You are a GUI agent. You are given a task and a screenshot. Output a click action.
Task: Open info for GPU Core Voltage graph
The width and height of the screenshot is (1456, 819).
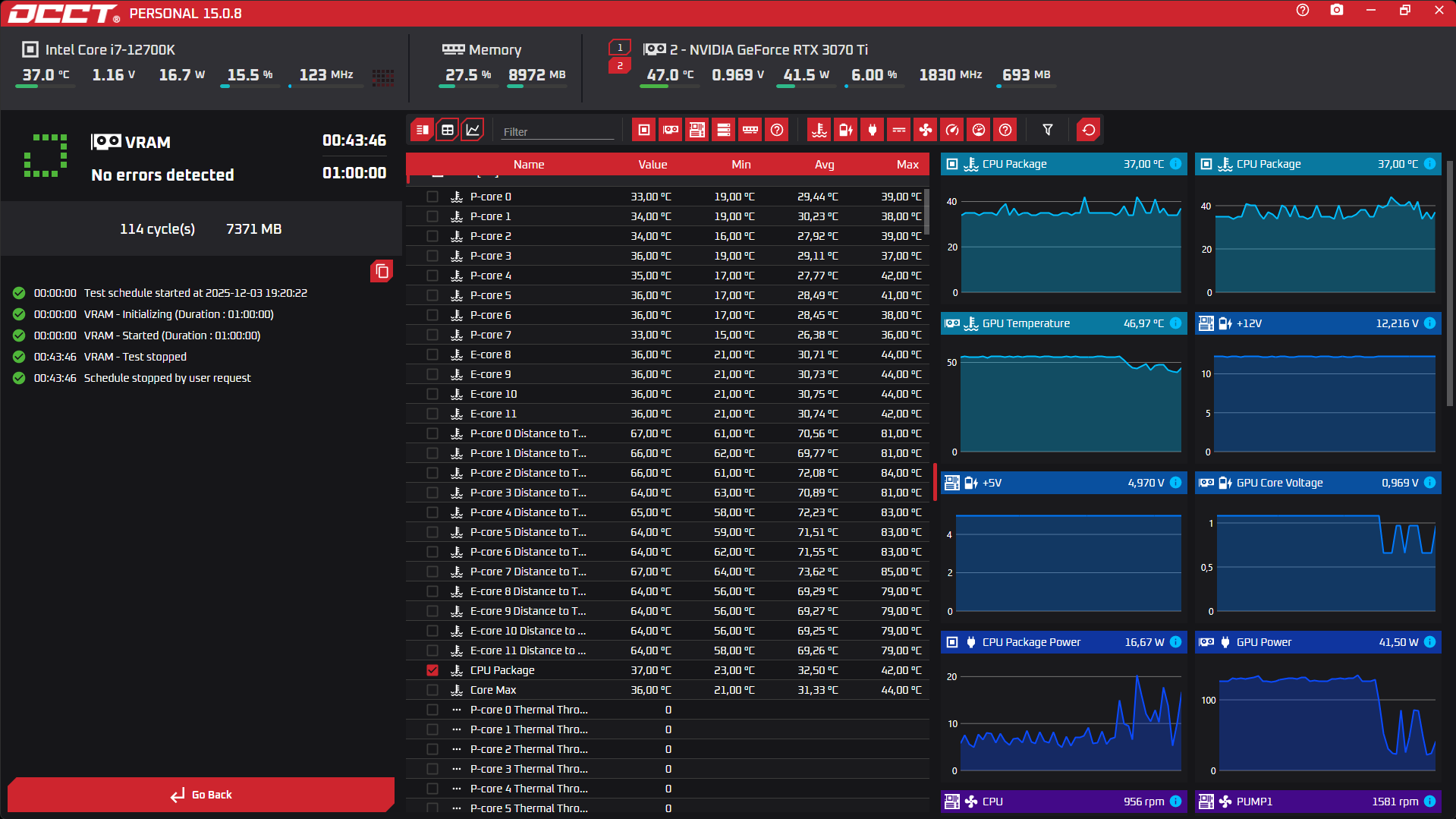tap(1429, 483)
